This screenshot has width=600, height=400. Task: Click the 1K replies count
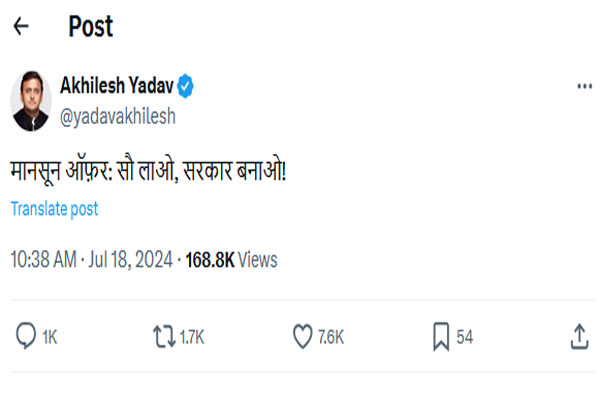(49, 338)
